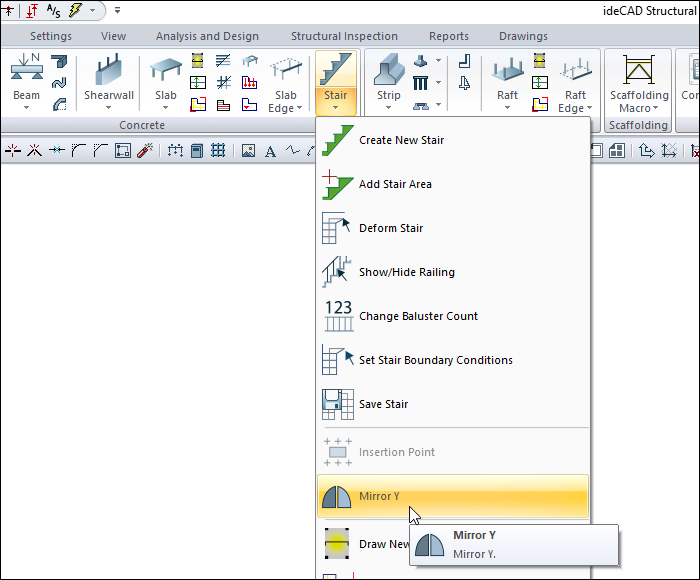700x580 pixels.
Task: Expand the Slab dropdown arrow
Action: coord(166,108)
